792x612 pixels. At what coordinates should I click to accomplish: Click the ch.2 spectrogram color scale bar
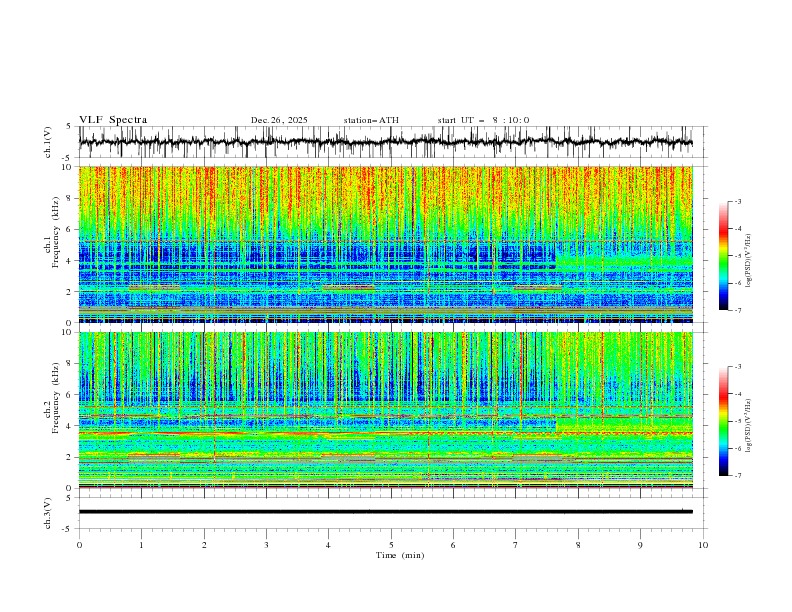point(723,421)
